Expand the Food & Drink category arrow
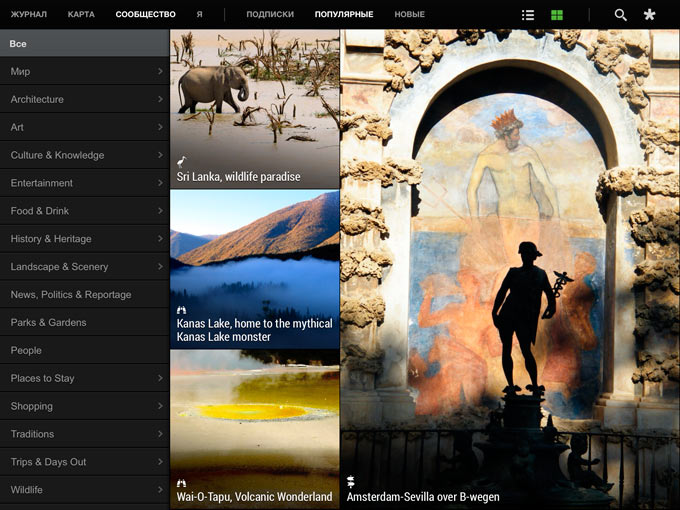This screenshot has width=680, height=510. click(x=160, y=211)
